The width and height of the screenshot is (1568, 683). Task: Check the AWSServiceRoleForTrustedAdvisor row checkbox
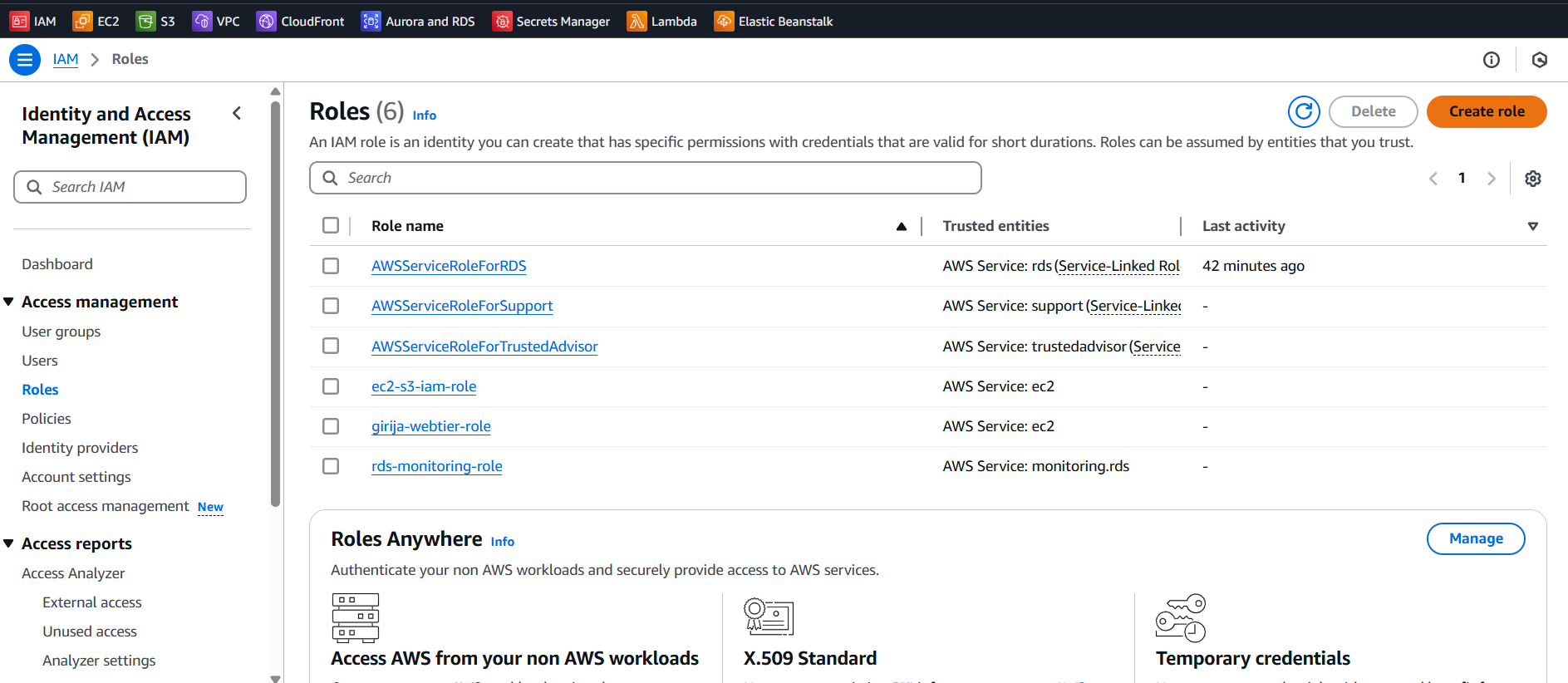331,346
